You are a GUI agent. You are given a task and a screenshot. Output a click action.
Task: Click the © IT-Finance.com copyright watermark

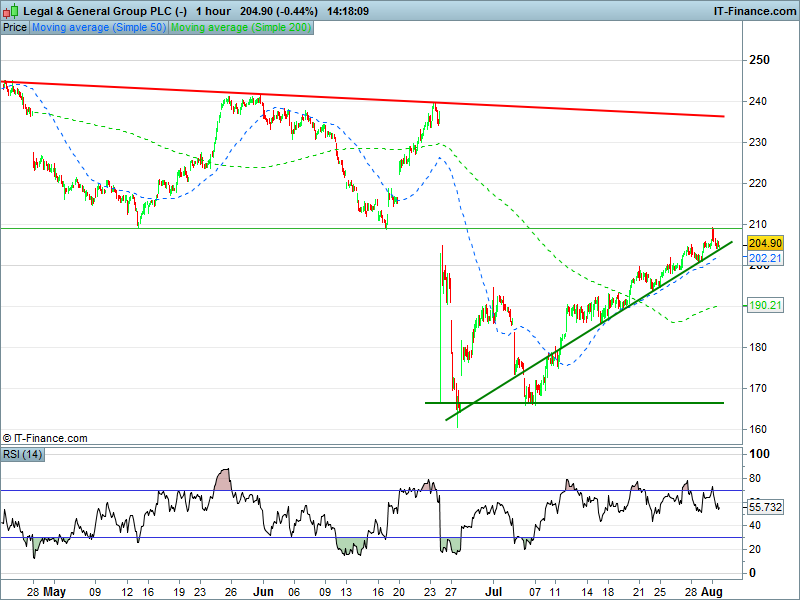pos(46,438)
